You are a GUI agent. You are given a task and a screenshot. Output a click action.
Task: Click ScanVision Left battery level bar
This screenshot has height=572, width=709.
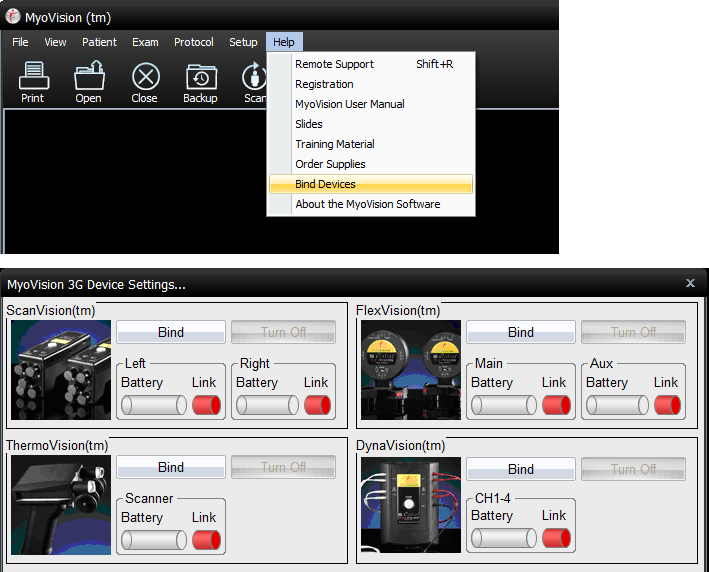154,405
